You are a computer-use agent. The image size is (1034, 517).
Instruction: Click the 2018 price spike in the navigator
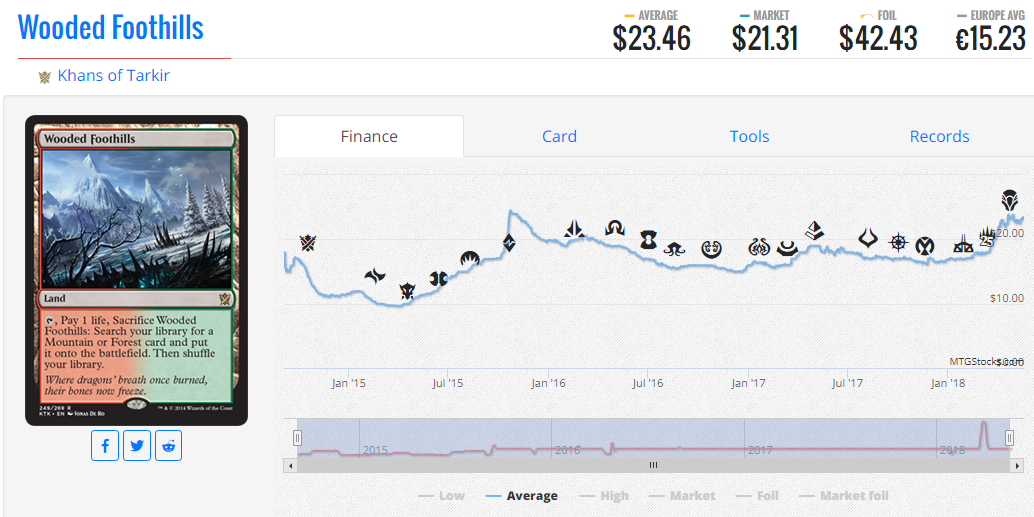pyautogui.click(x=983, y=434)
